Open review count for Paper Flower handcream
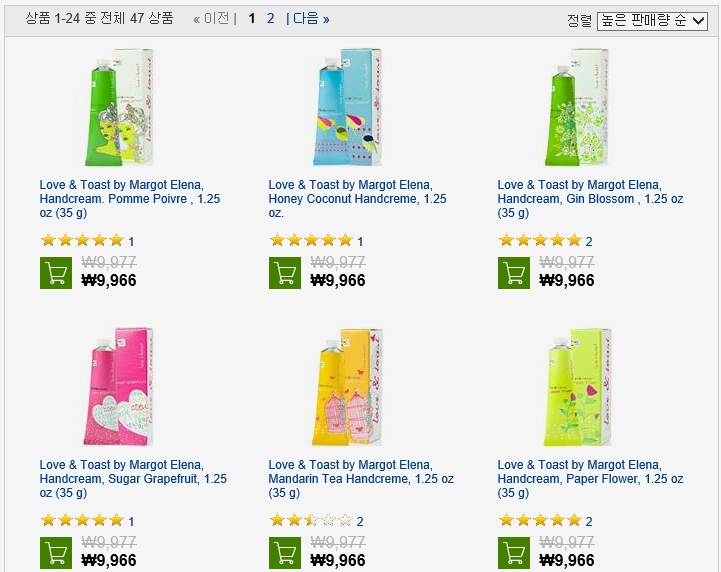The height and width of the screenshot is (572, 721). (589, 521)
